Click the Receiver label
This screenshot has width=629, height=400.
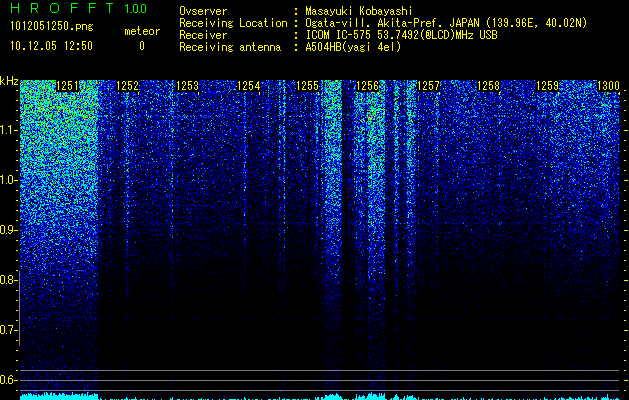click(203, 35)
